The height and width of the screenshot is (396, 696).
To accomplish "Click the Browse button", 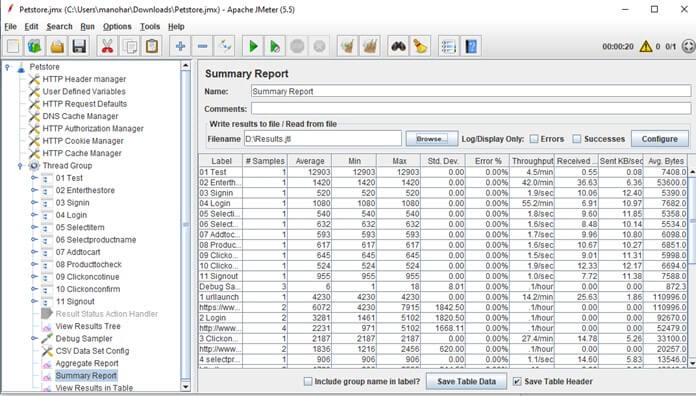I will click(x=432, y=139).
